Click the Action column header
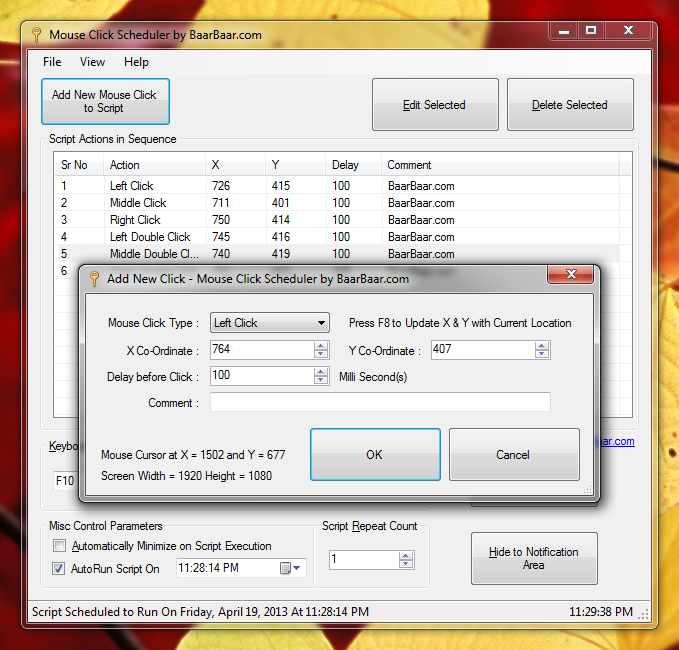Screen dimensions: 679x650 tap(155, 165)
